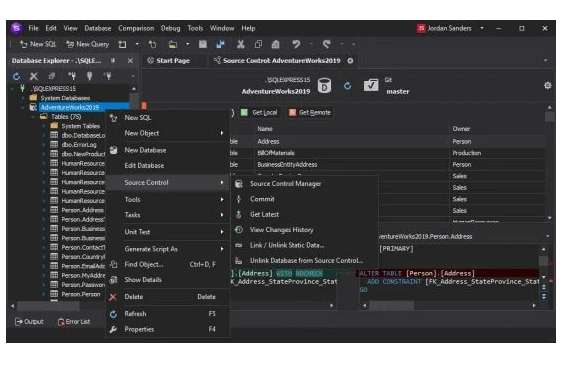The image size is (562, 365).
Task: Open the Window menu
Action: click(222, 28)
